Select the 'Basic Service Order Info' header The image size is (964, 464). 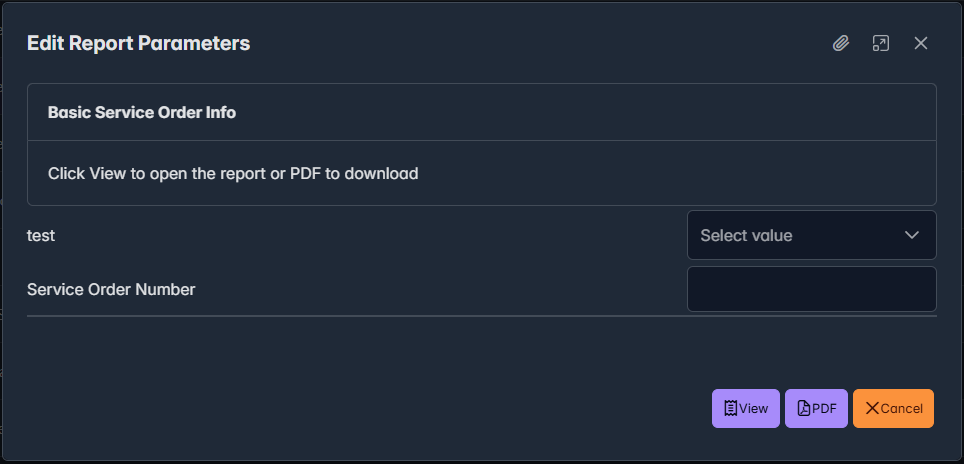pos(142,112)
